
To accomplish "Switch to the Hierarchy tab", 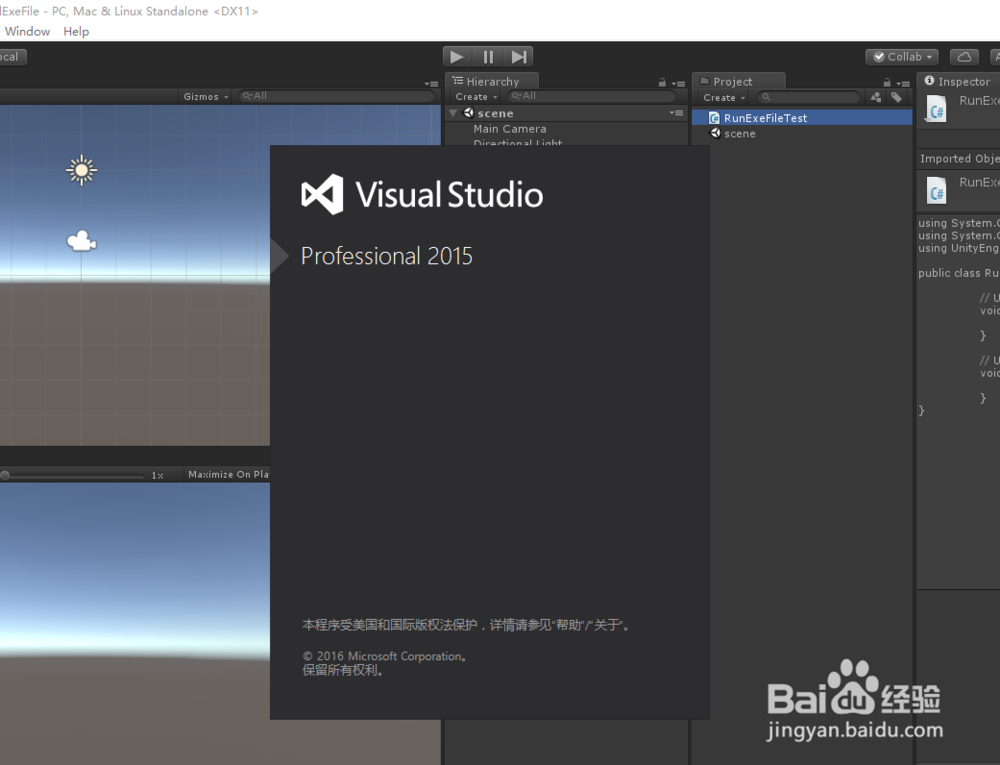I will (x=492, y=81).
